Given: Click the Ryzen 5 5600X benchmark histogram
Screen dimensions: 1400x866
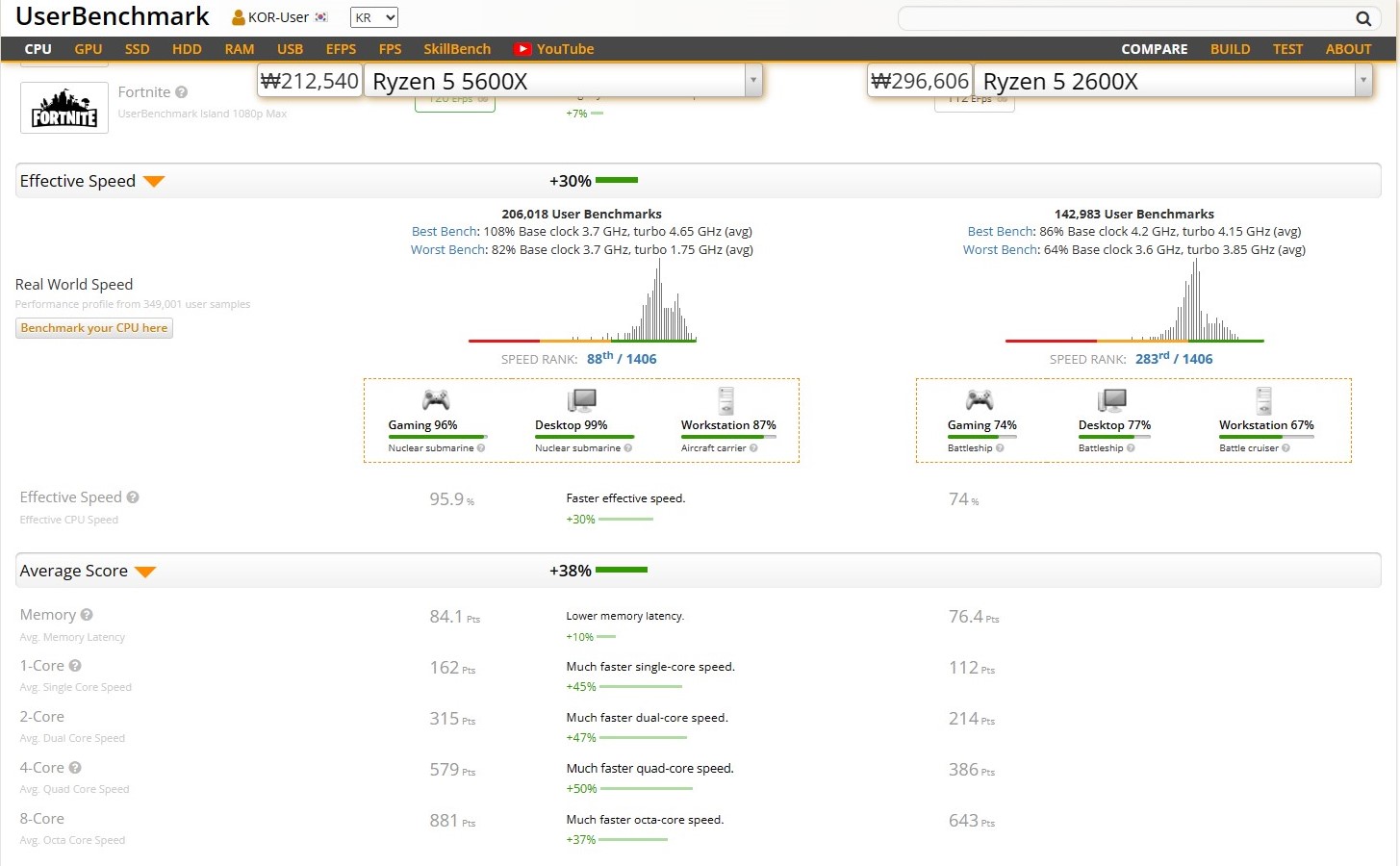Looking at the screenshot, I should tap(582, 300).
